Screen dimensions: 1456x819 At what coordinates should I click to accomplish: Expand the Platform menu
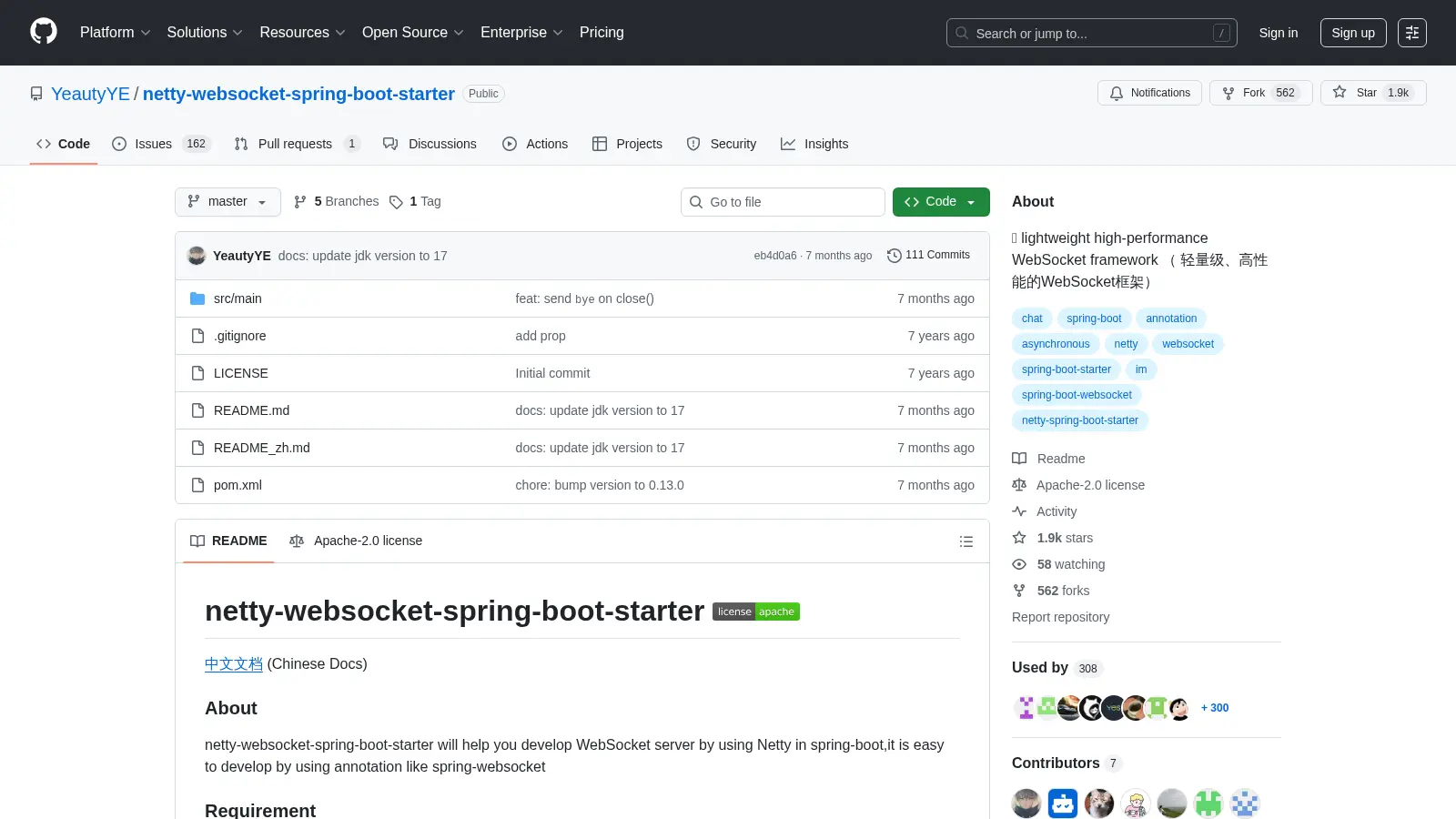coord(116,32)
